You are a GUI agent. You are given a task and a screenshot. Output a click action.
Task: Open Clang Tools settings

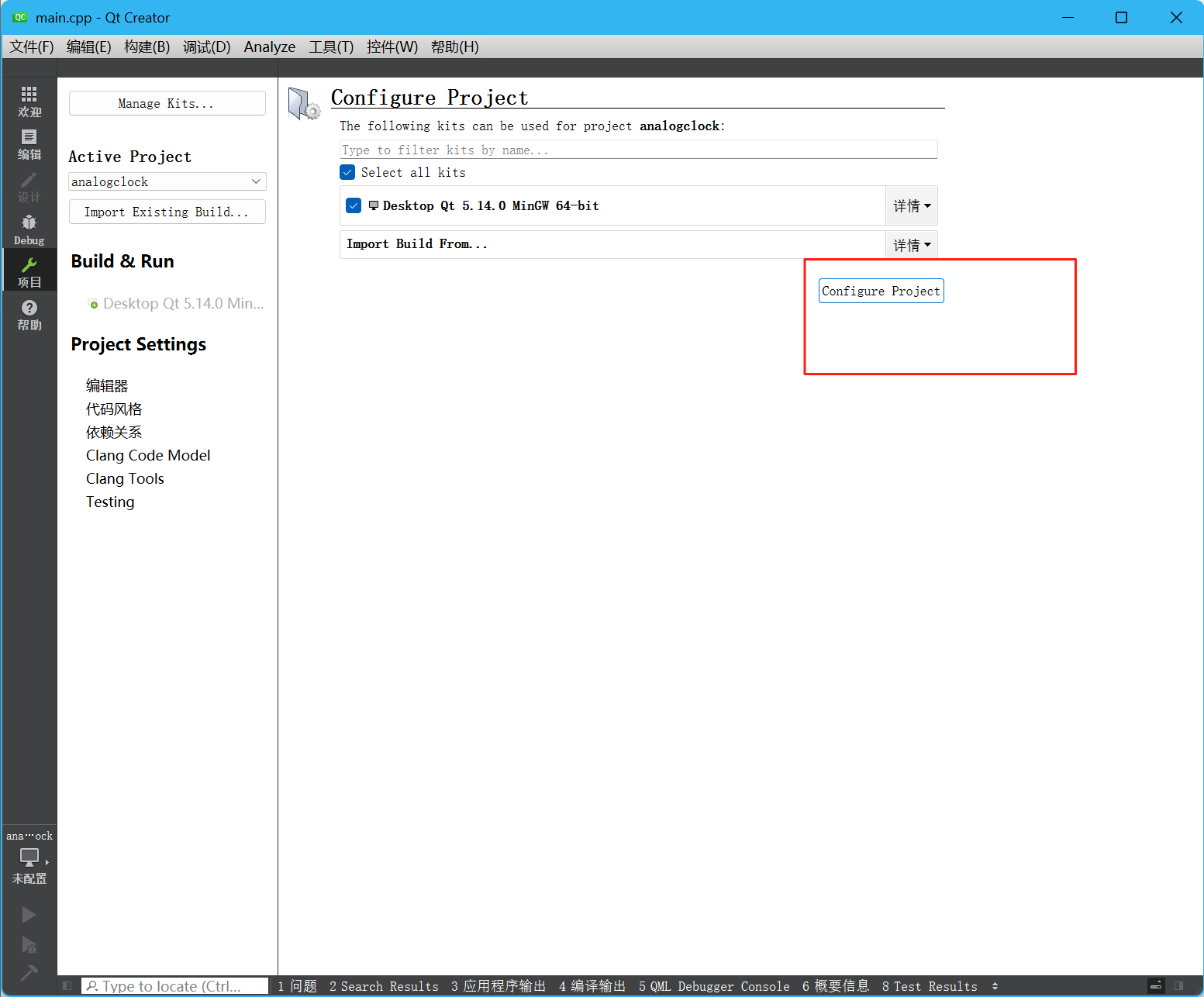(x=125, y=478)
